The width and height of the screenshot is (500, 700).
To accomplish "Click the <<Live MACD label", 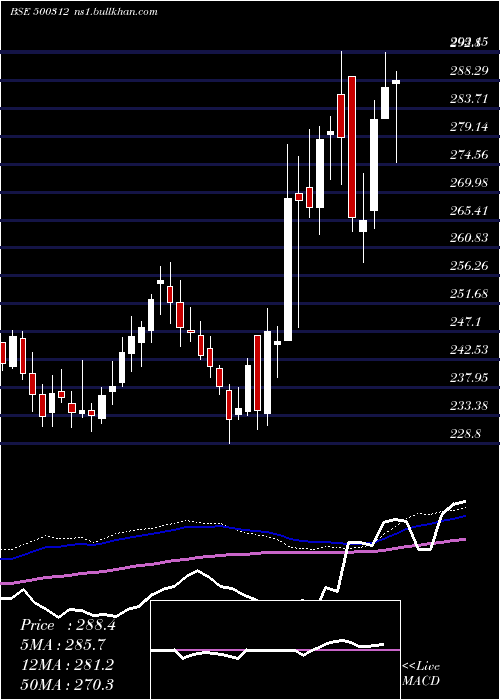I will pyautogui.click(x=421, y=673).
